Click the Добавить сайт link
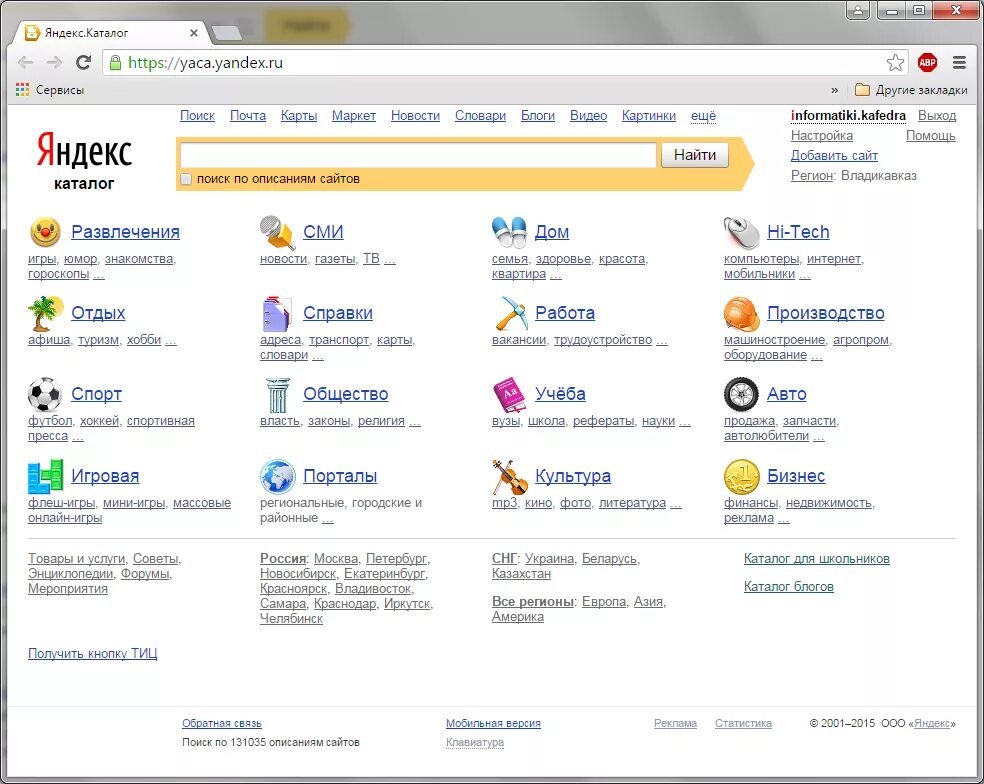The width and height of the screenshot is (984, 784). (x=834, y=156)
